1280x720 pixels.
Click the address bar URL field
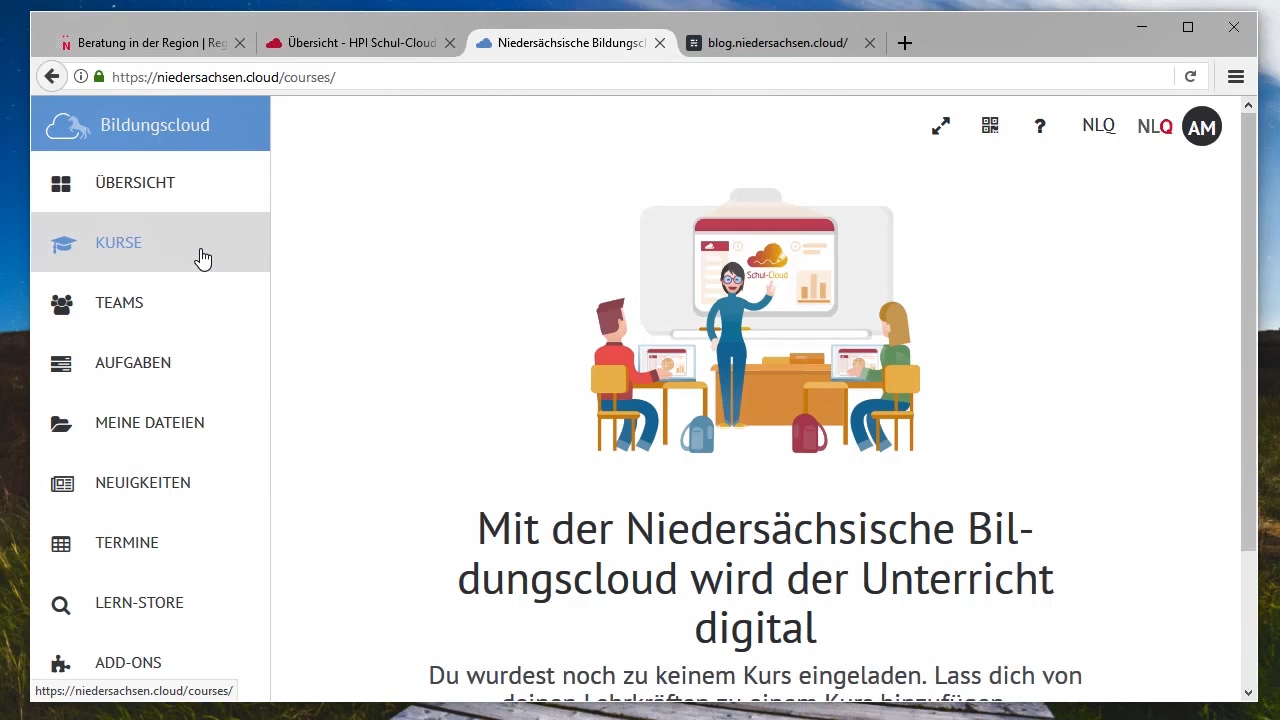[x=640, y=76]
